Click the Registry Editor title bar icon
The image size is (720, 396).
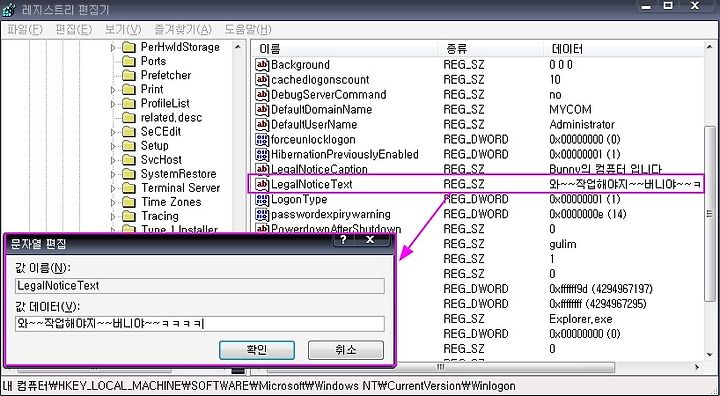9,9
